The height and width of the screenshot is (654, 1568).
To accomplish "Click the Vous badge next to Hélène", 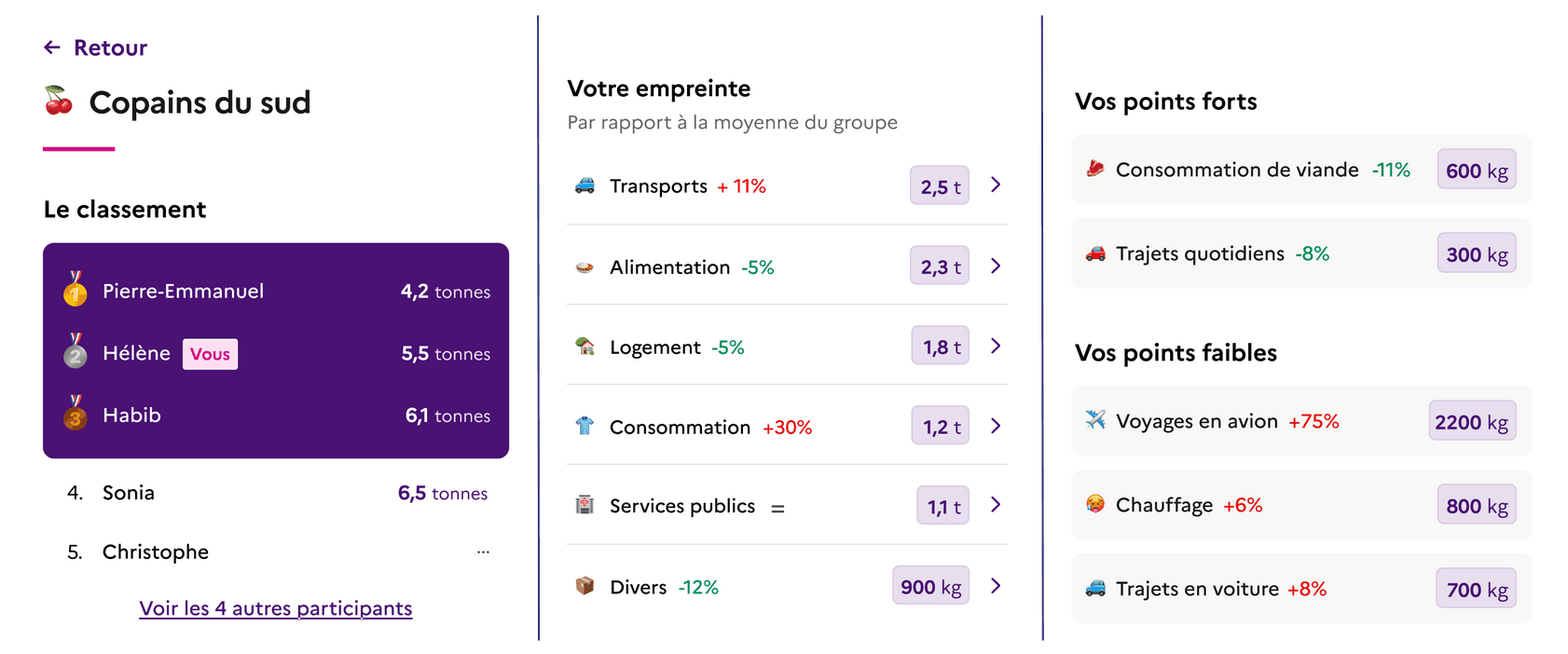I will coord(210,354).
